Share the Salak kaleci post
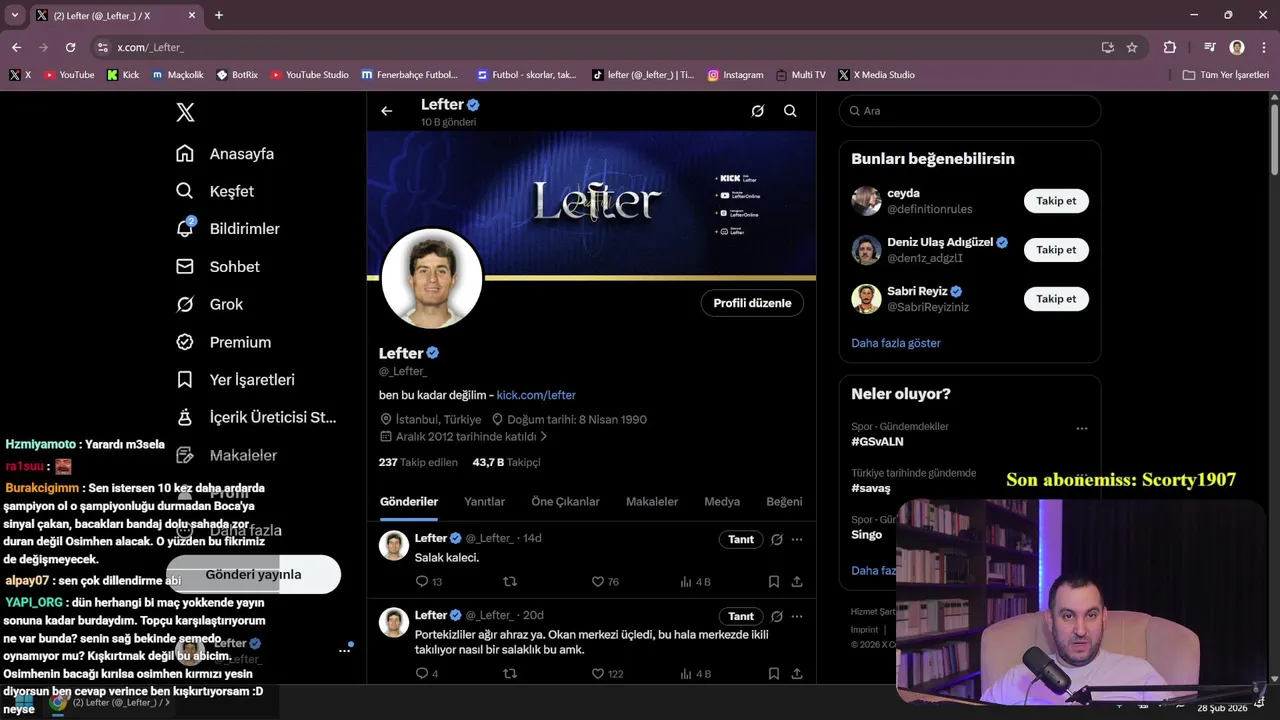Viewport: 1280px width, 720px height. coord(797,581)
